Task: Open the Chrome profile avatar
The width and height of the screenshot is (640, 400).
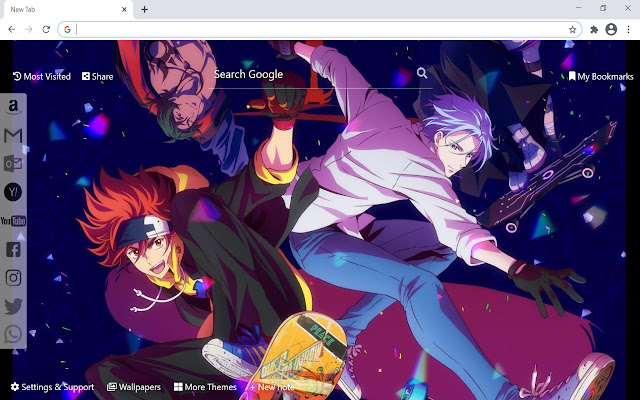Action: 611,29
